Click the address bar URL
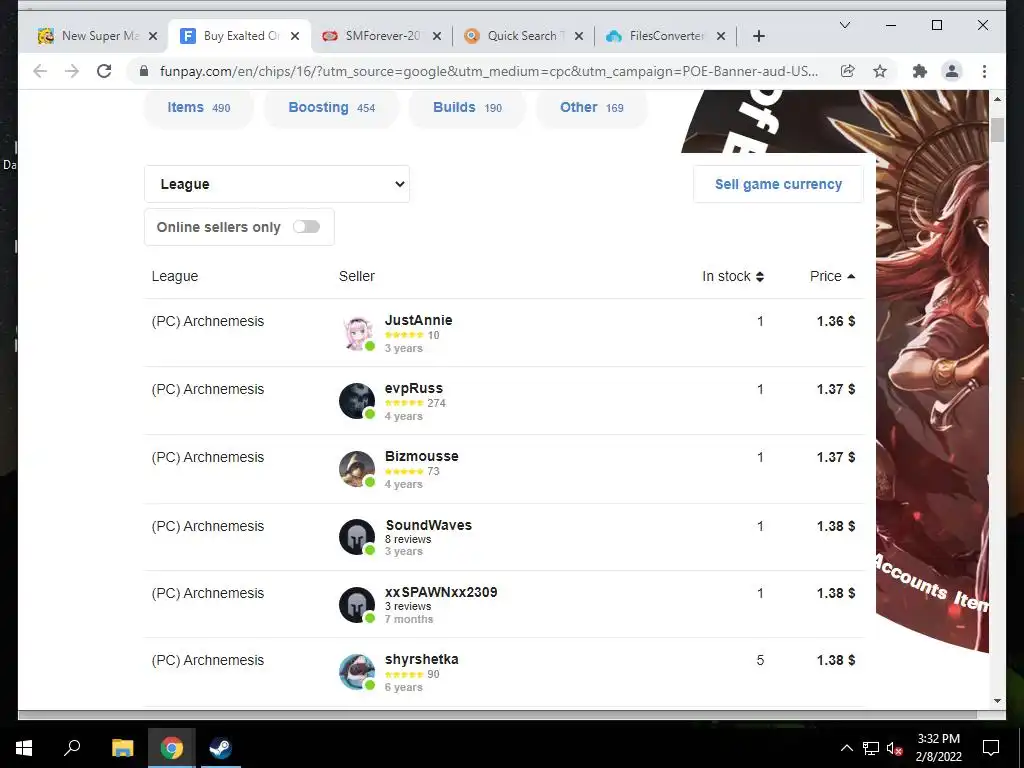The height and width of the screenshot is (768, 1024). tap(488, 71)
